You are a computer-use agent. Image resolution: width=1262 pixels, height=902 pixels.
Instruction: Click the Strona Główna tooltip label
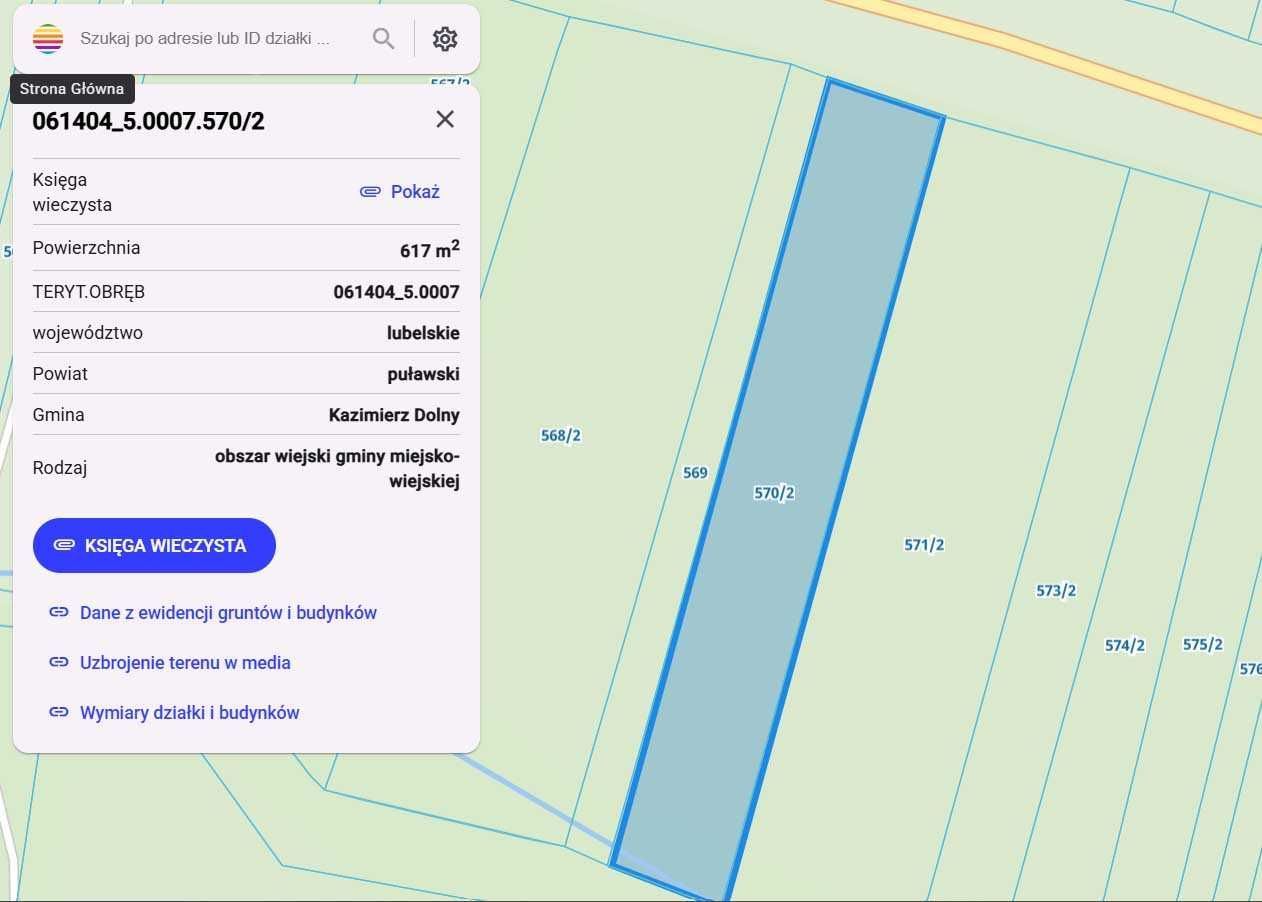(x=72, y=89)
